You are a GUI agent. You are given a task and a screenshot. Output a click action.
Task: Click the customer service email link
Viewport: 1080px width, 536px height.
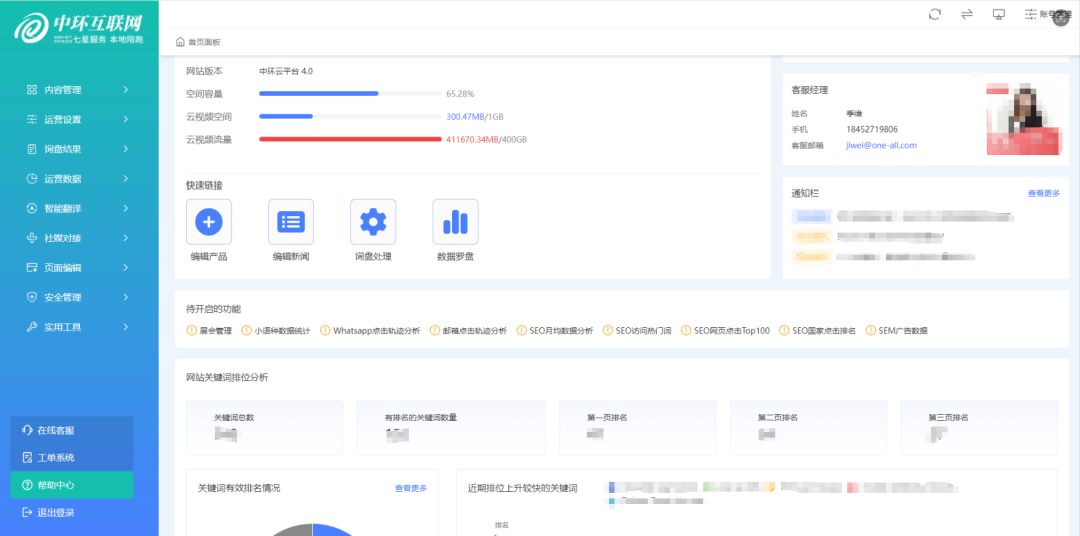881,145
